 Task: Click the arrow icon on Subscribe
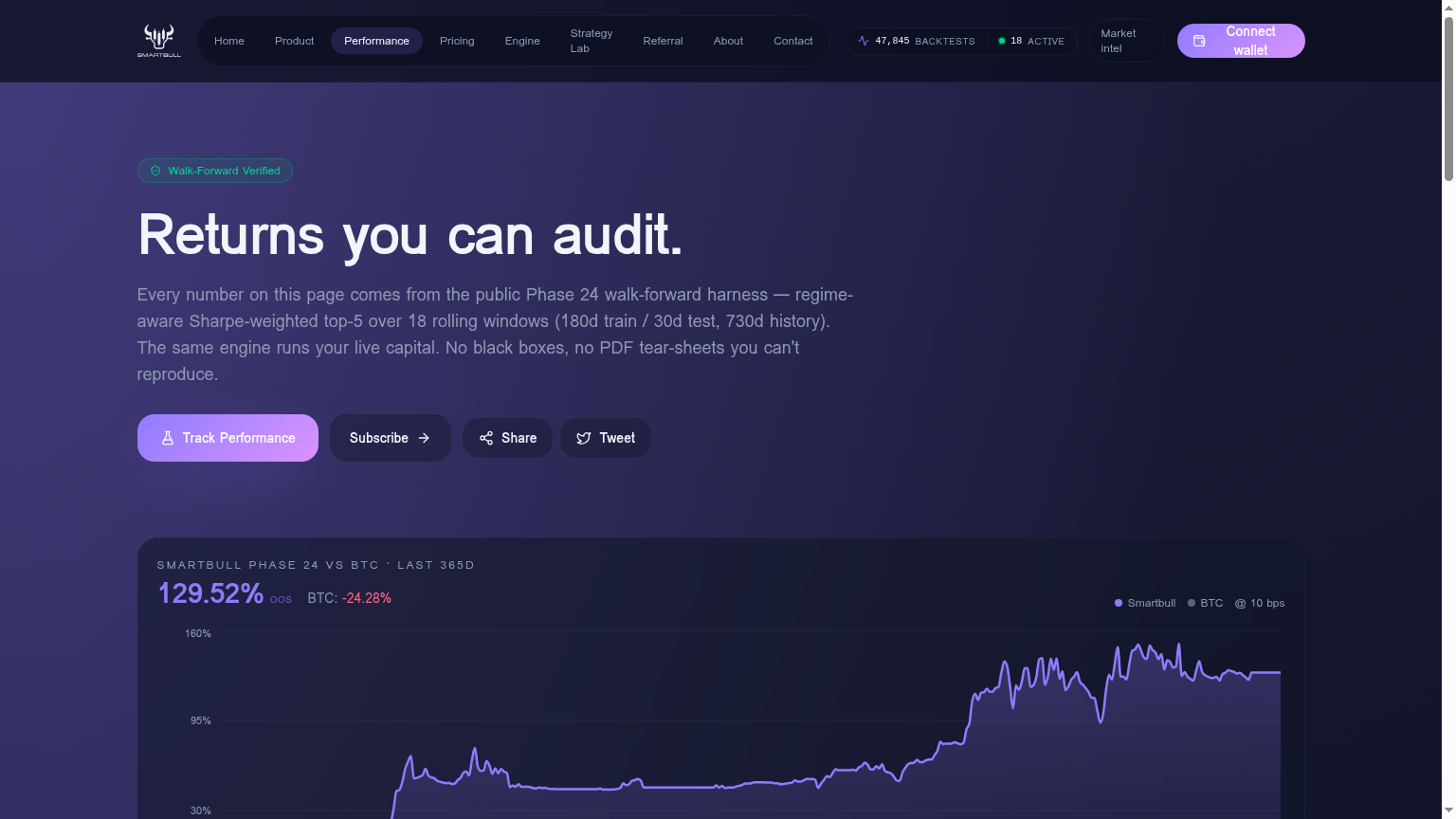424,438
